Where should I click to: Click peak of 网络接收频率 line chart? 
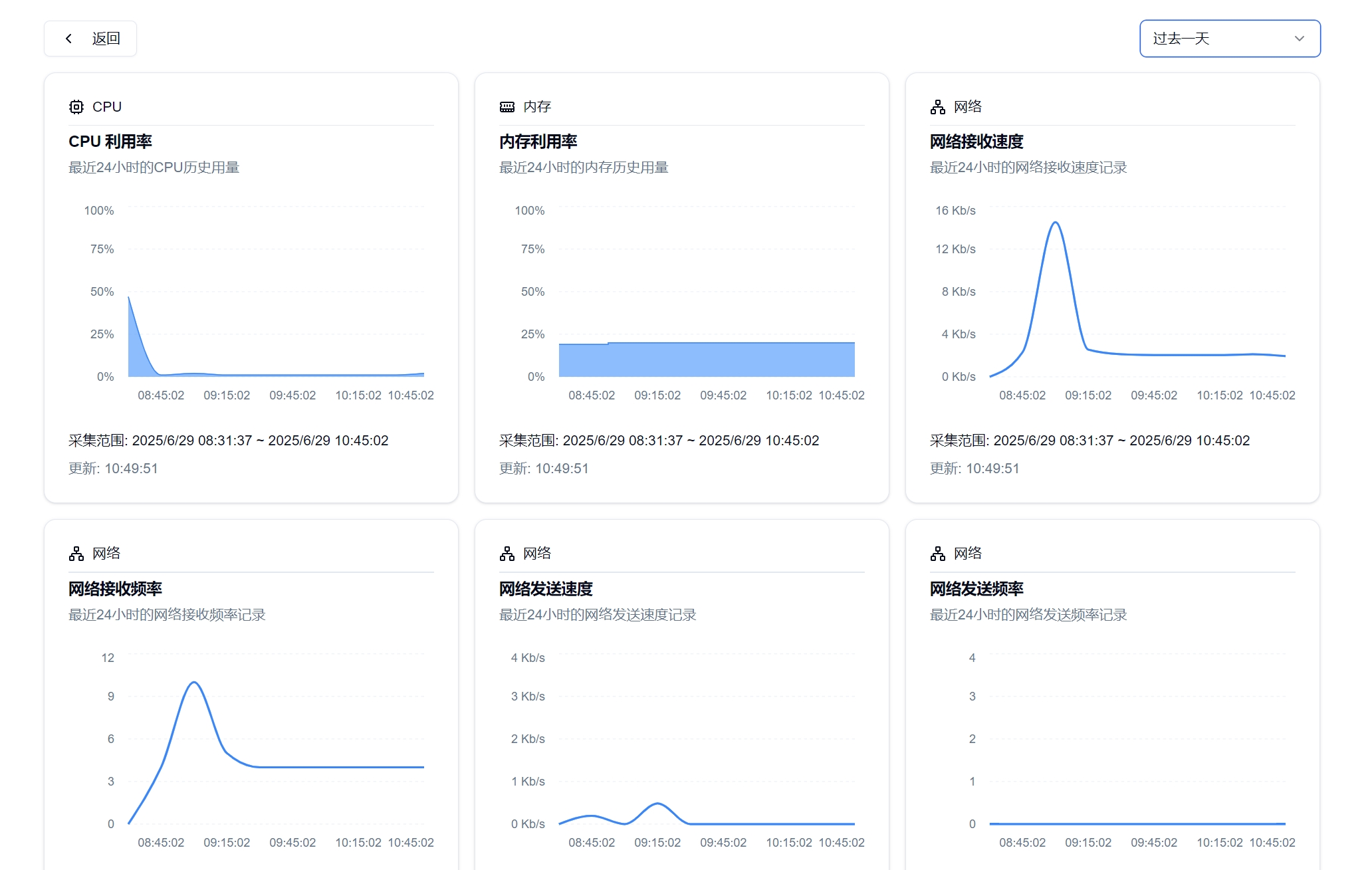point(194,683)
